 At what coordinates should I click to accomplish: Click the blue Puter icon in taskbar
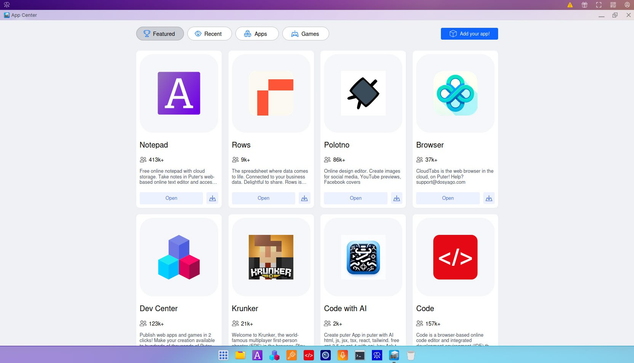377,355
